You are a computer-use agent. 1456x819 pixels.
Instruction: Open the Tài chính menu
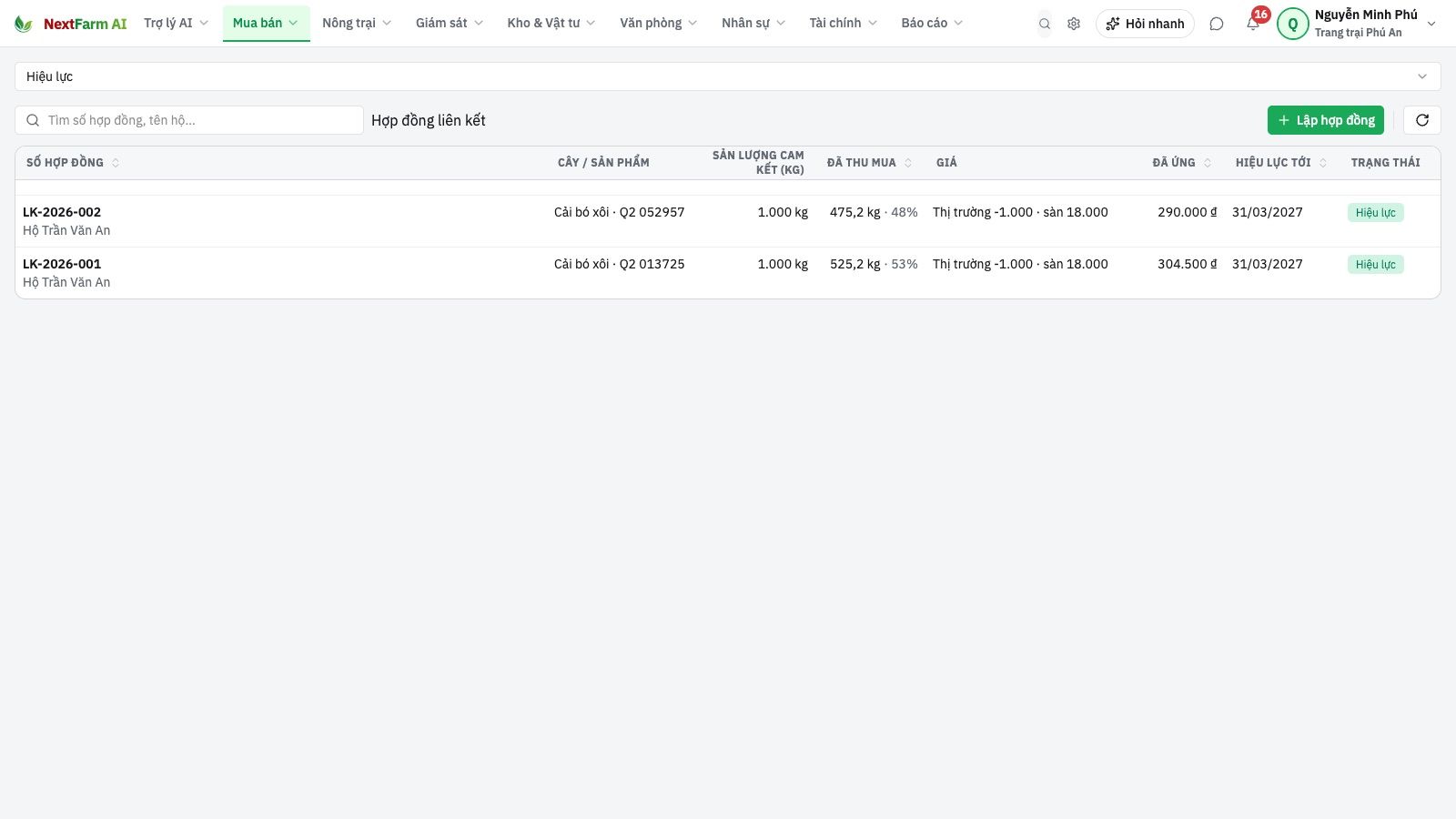844,24
